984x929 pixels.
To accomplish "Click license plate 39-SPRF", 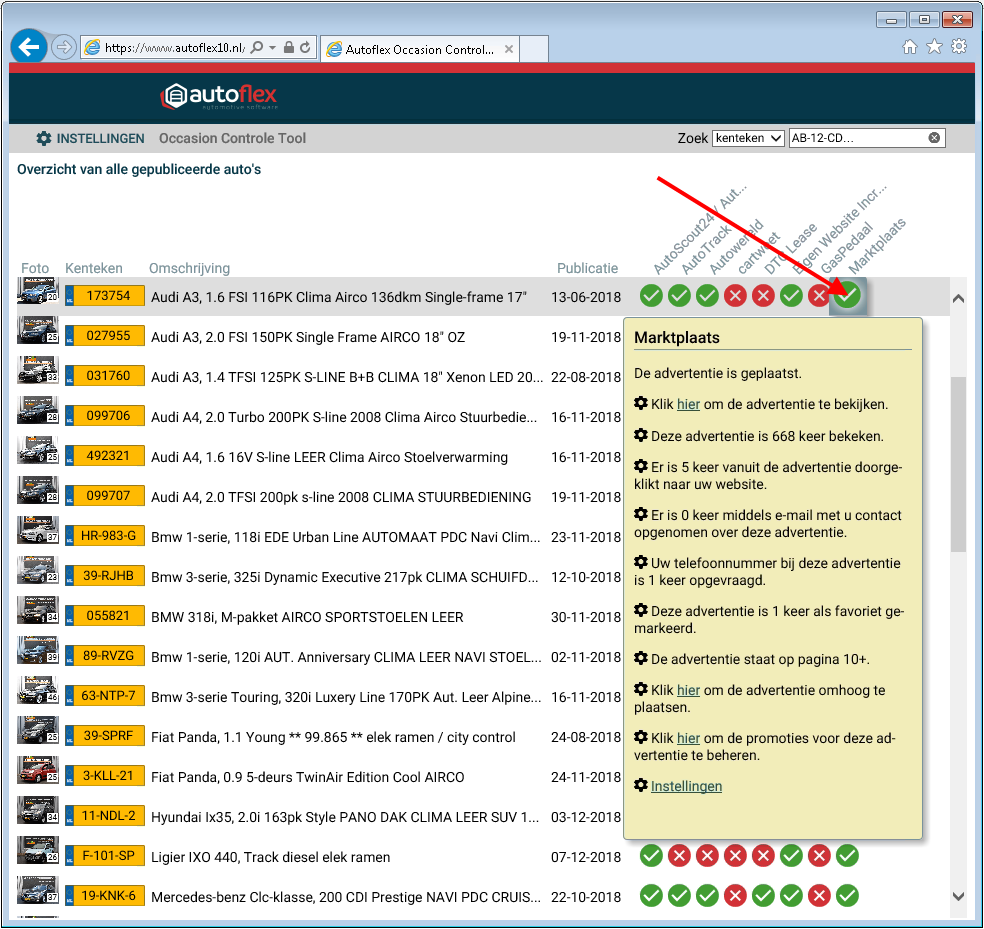I will pyautogui.click(x=105, y=736).
